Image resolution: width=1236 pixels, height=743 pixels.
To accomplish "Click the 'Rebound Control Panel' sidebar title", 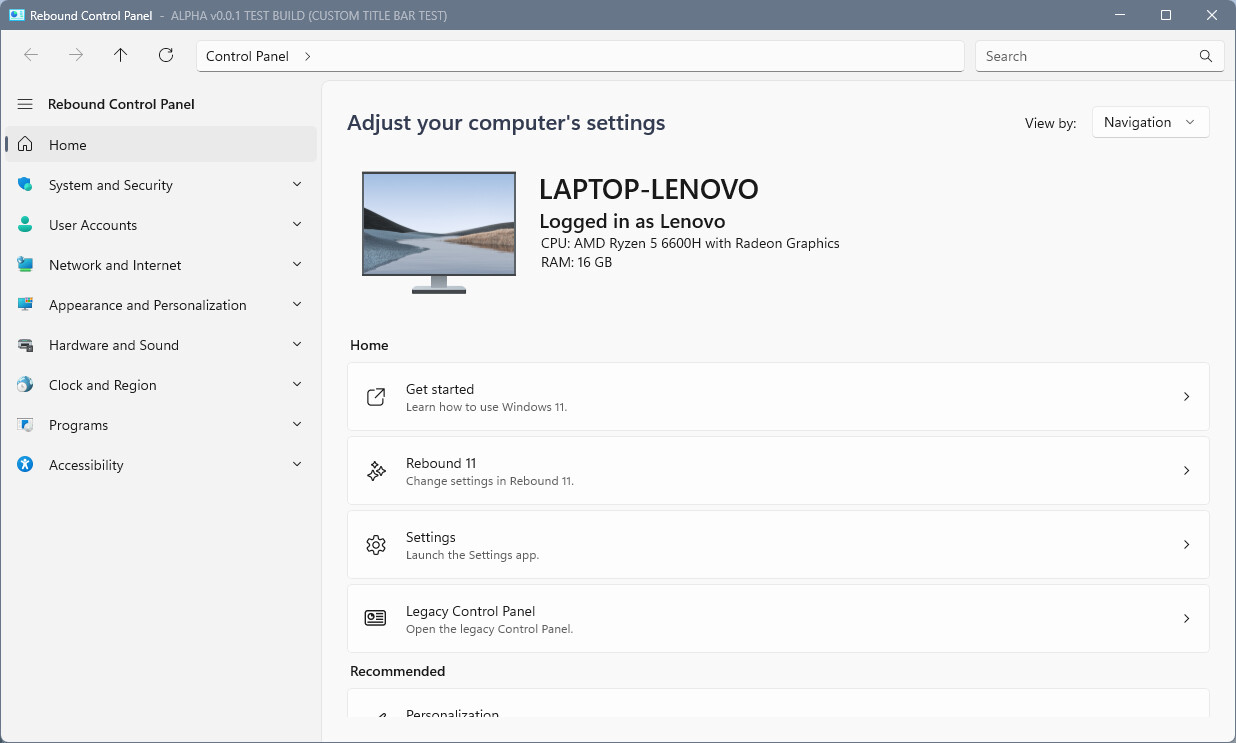I will coord(121,104).
